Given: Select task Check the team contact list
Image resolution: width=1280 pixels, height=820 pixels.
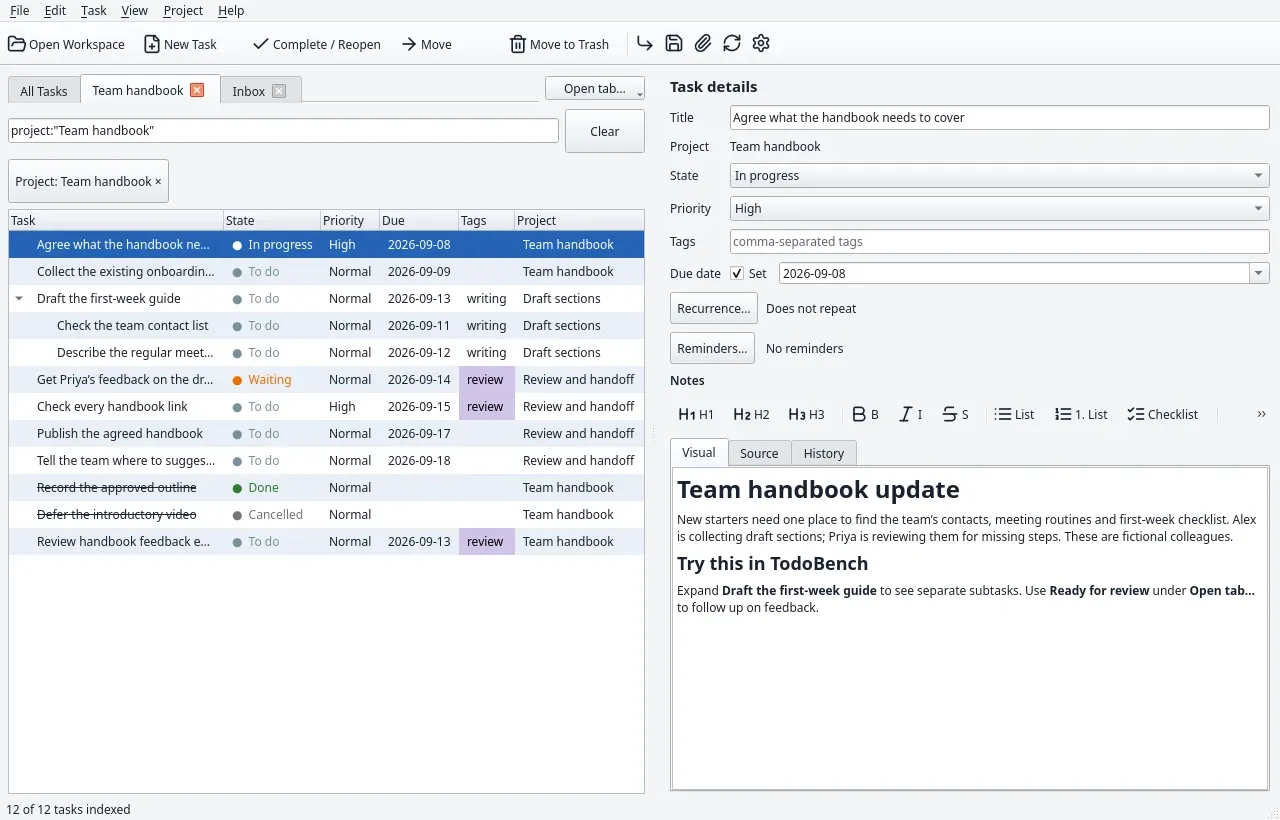Looking at the screenshot, I should [x=326, y=326].
